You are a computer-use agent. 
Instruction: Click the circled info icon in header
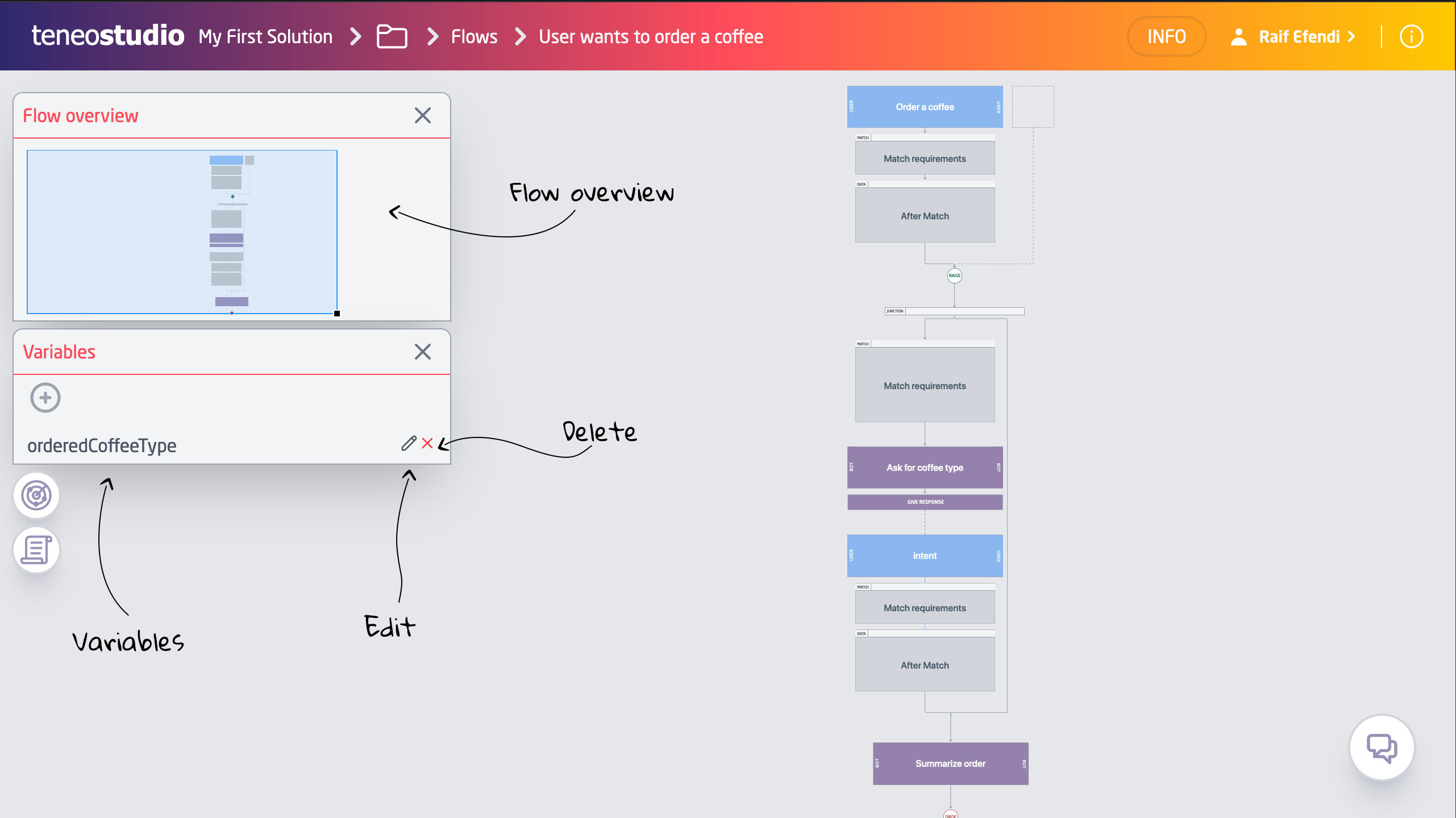(1411, 37)
